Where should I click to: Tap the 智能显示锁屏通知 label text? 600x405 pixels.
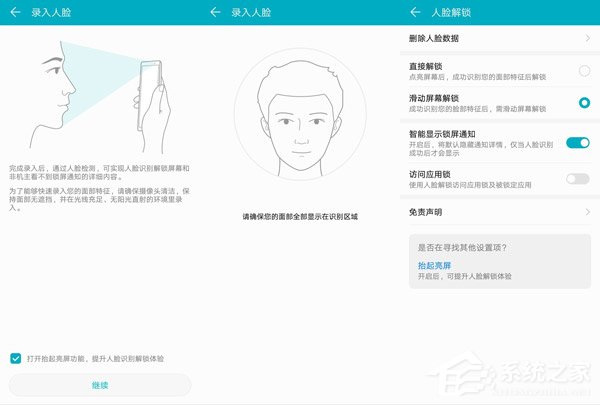(443, 133)
